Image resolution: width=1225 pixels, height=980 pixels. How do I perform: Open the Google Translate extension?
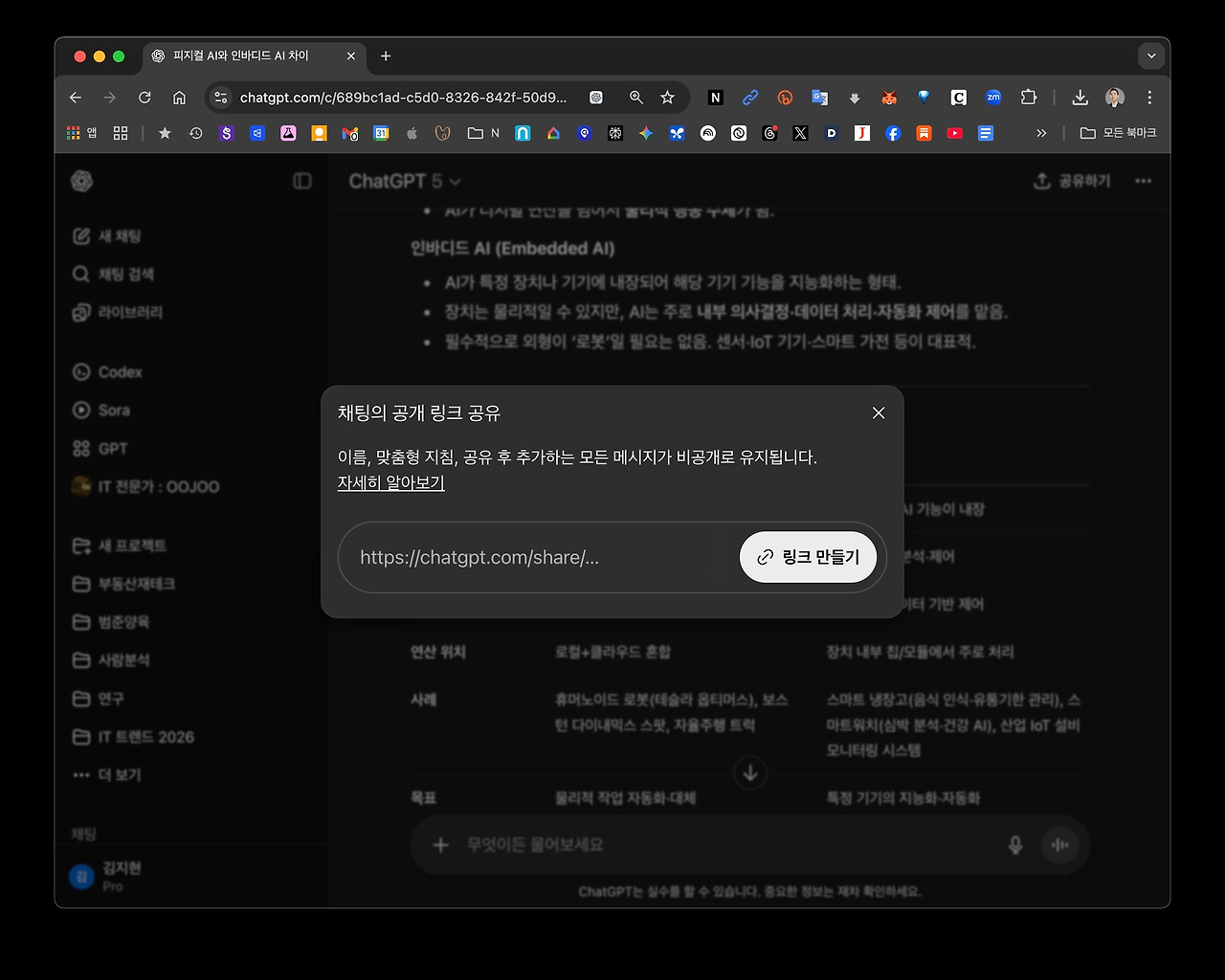[x=819, y=98]
